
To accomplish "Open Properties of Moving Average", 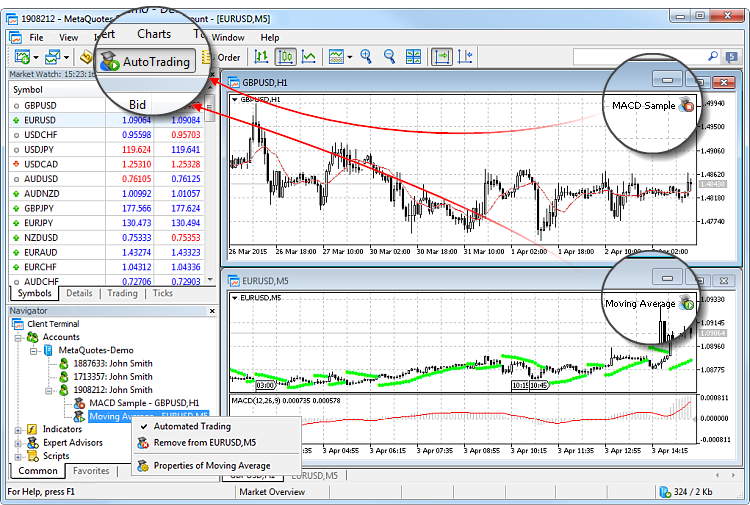I will (211, 465).
